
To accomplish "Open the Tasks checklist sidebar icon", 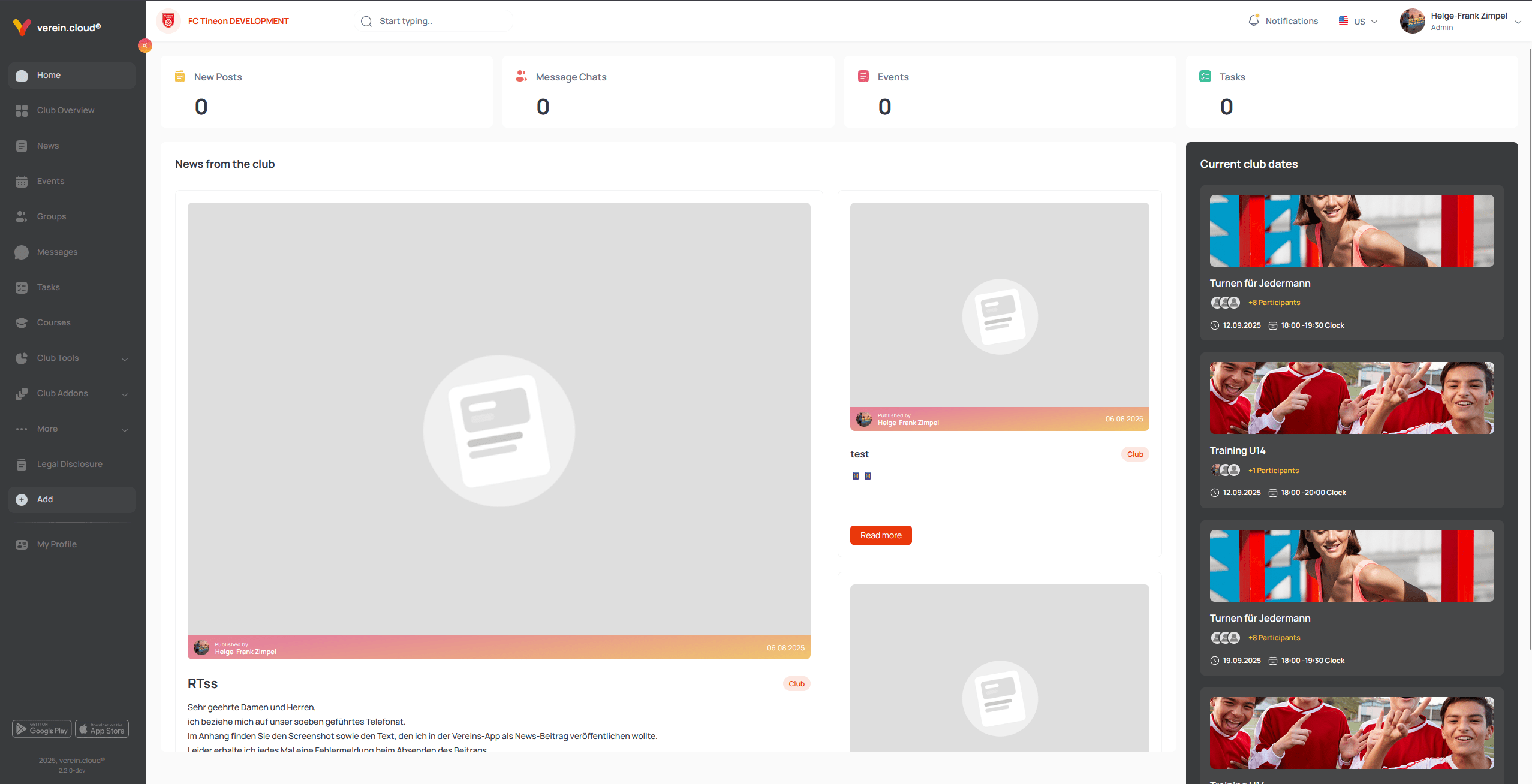I will pyautogui.click(x=22, y=288).
